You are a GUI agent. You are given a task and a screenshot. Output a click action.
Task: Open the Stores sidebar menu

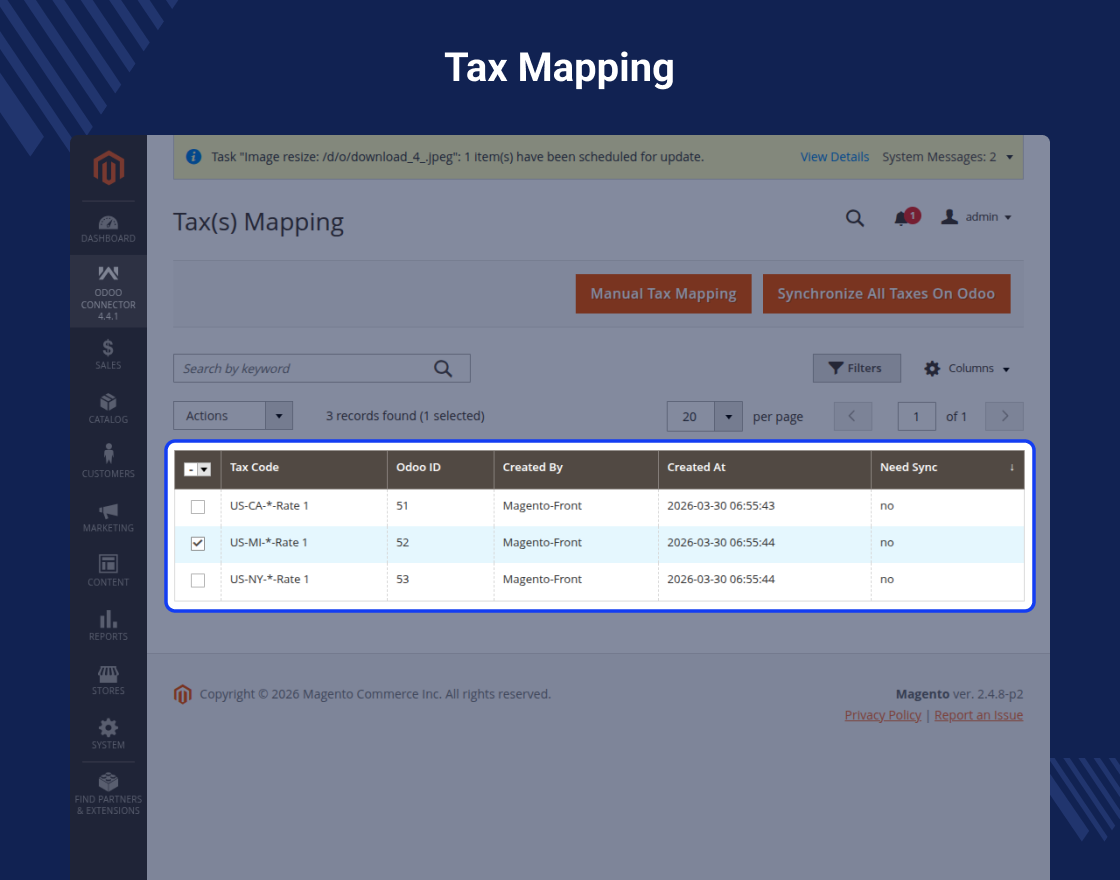(x=109, y=679)
